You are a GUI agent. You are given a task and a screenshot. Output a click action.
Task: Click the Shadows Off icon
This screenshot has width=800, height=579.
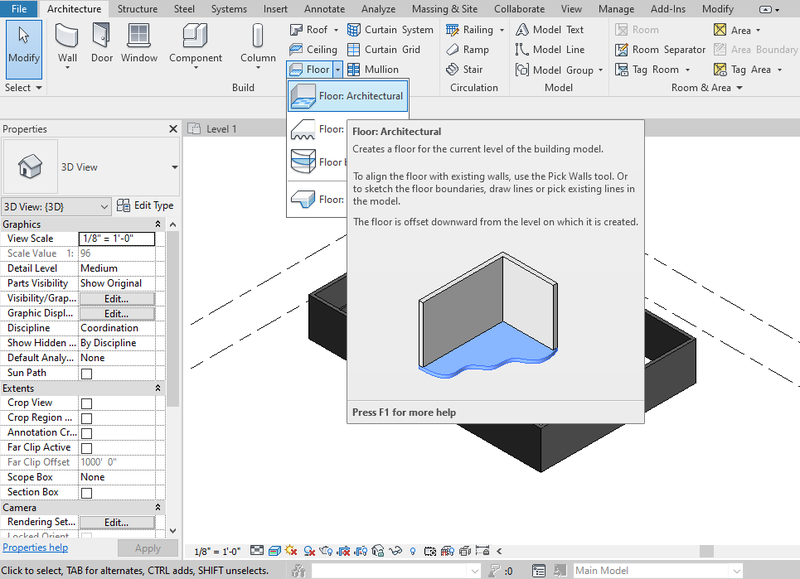coord(309,551)
